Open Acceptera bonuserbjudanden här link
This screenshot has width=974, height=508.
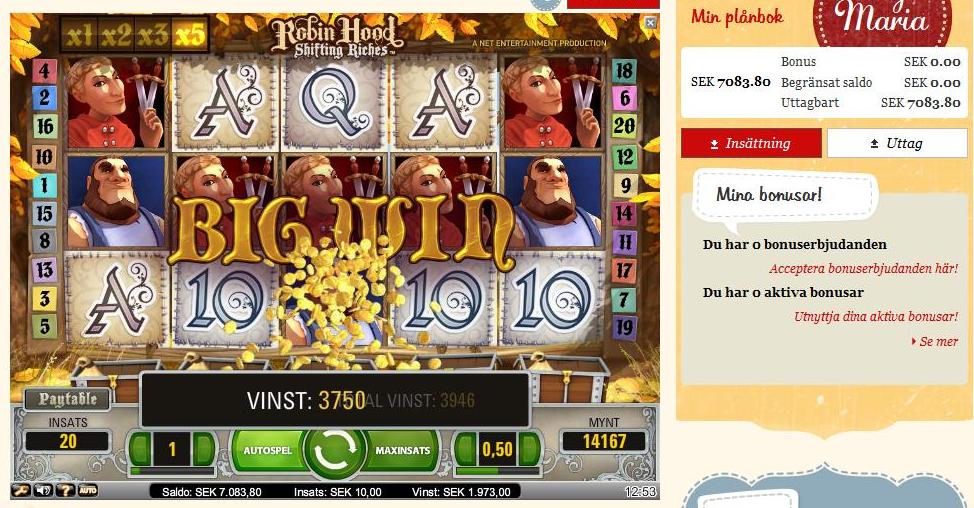point(863,268)
